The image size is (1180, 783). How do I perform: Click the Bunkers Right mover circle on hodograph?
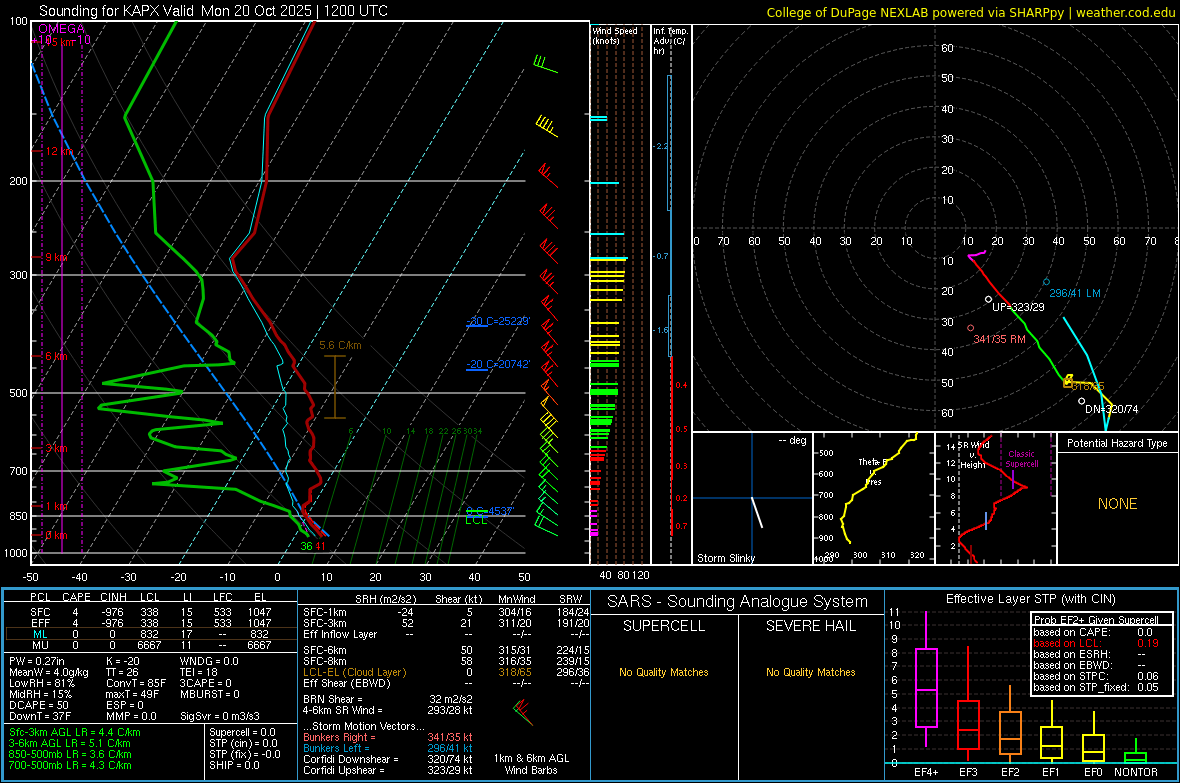click(x=971, y=328)
